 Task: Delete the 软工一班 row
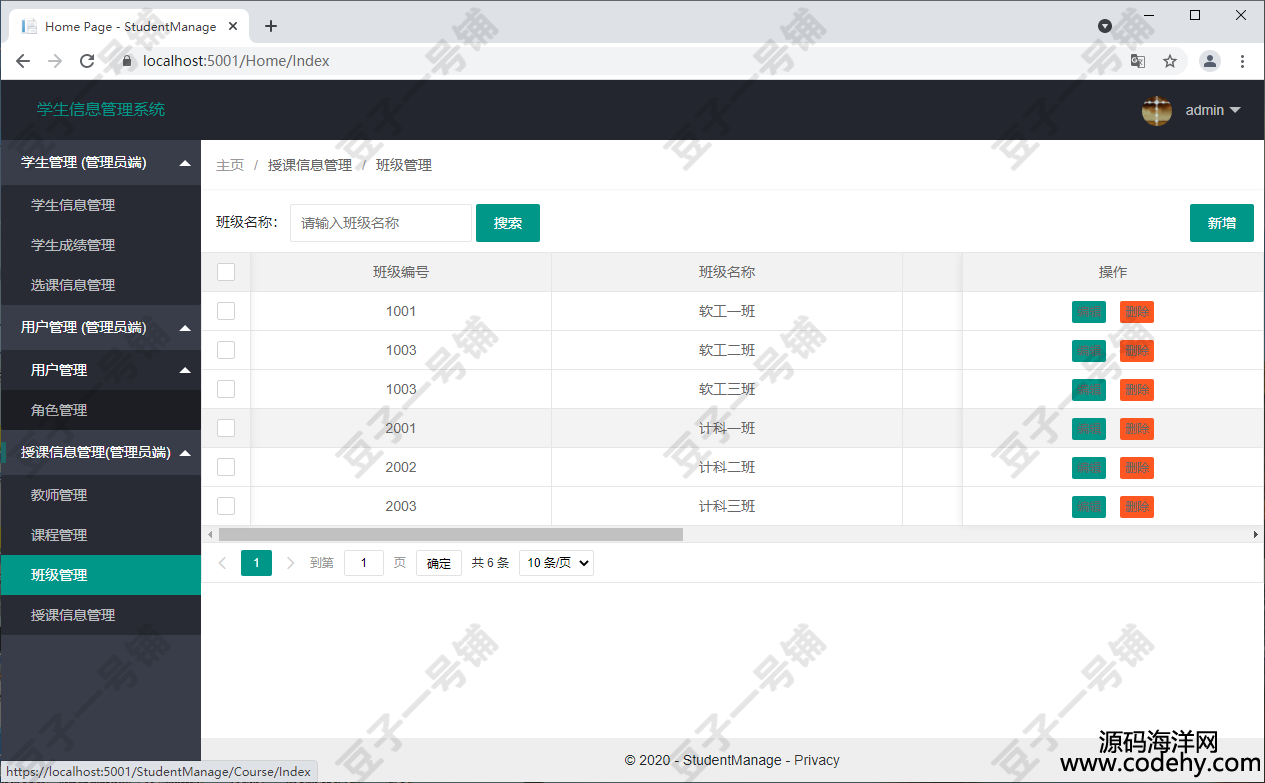1137,312
